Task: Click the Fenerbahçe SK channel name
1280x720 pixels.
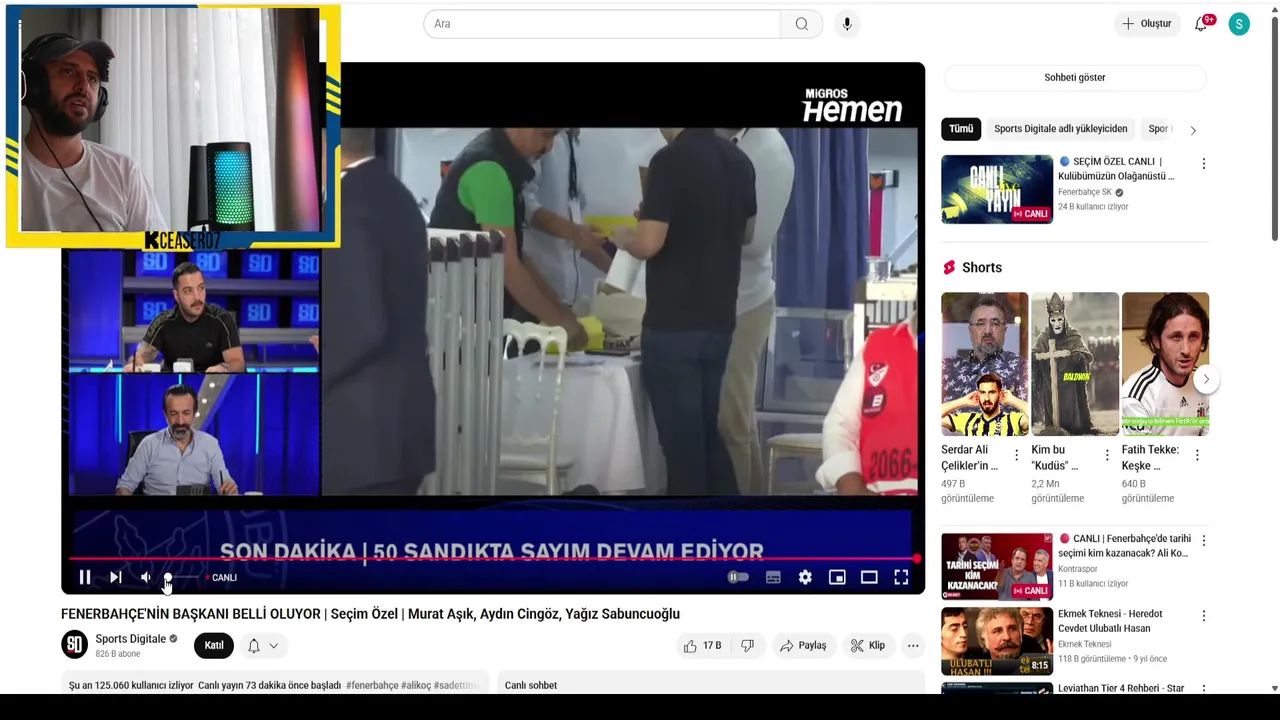Action: tap(1085, 192)
